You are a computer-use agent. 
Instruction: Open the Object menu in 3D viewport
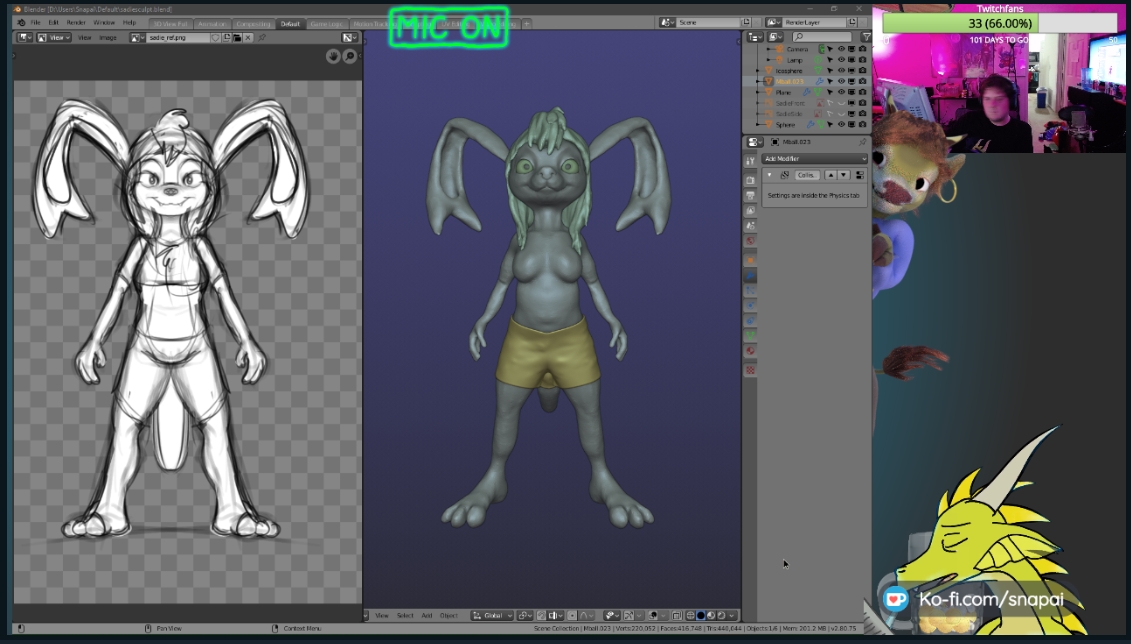449,616
